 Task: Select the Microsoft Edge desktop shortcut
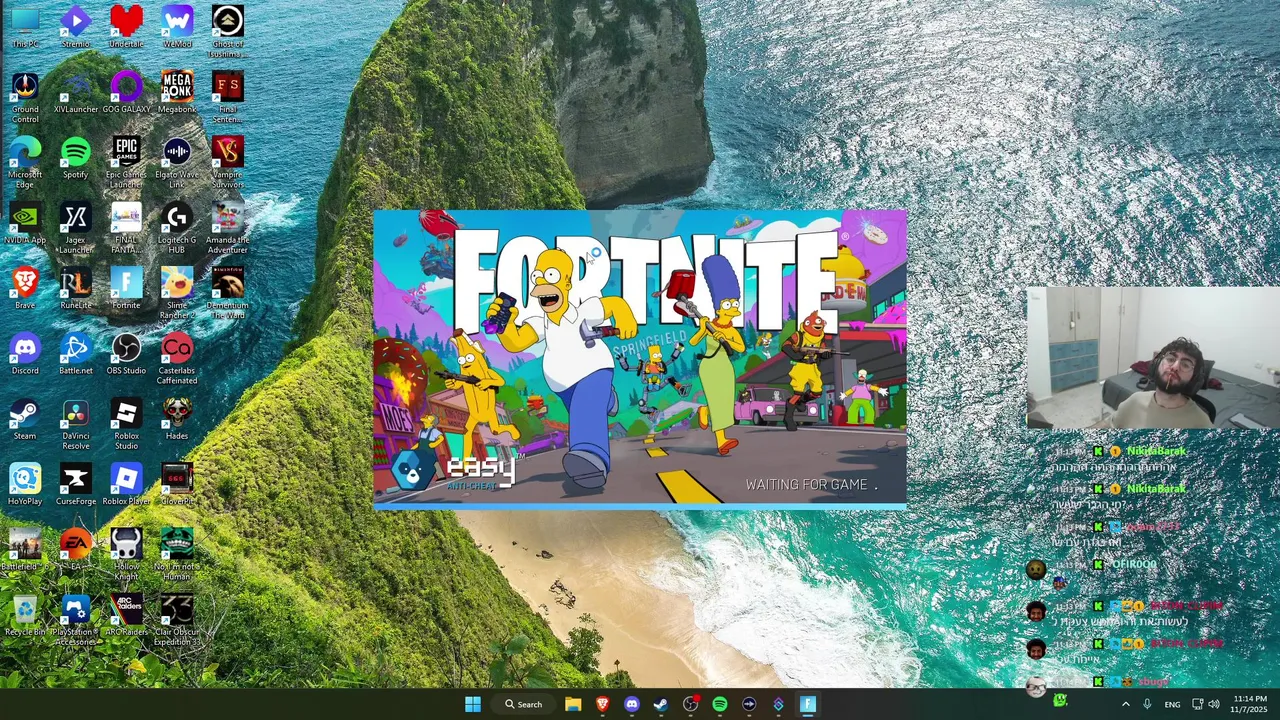point(25,163)
